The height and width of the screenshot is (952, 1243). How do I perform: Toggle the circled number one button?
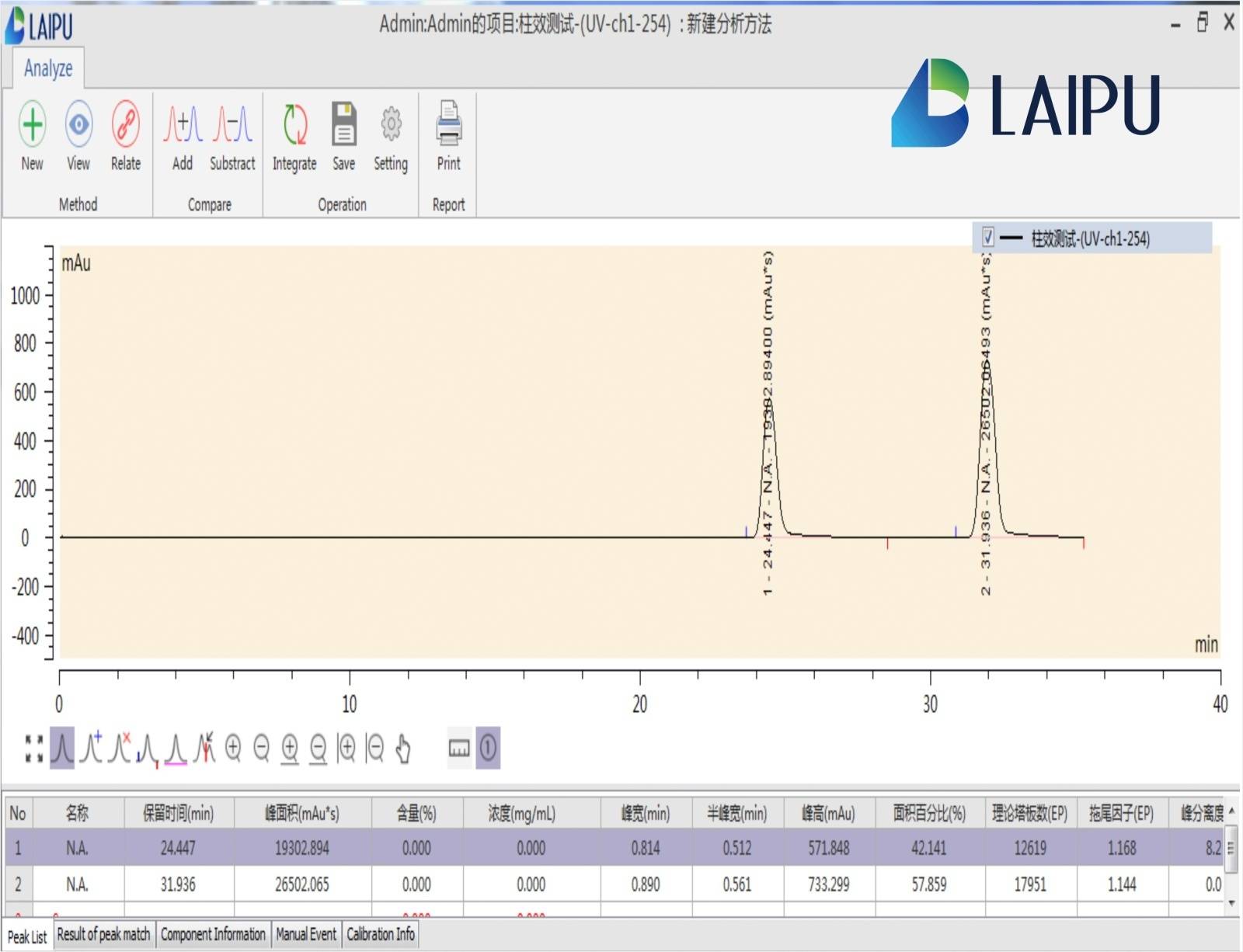point(488,749)
